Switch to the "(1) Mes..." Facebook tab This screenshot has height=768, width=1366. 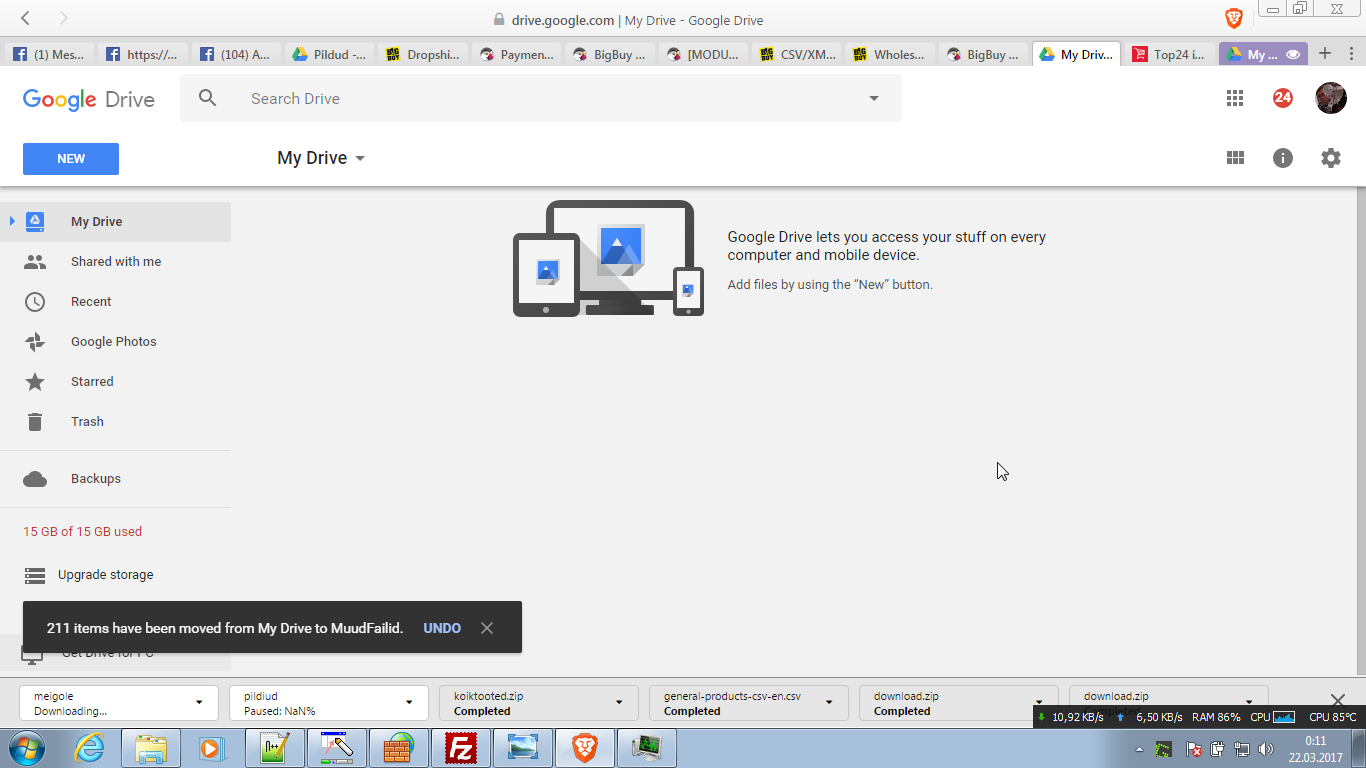coord(50,54)
